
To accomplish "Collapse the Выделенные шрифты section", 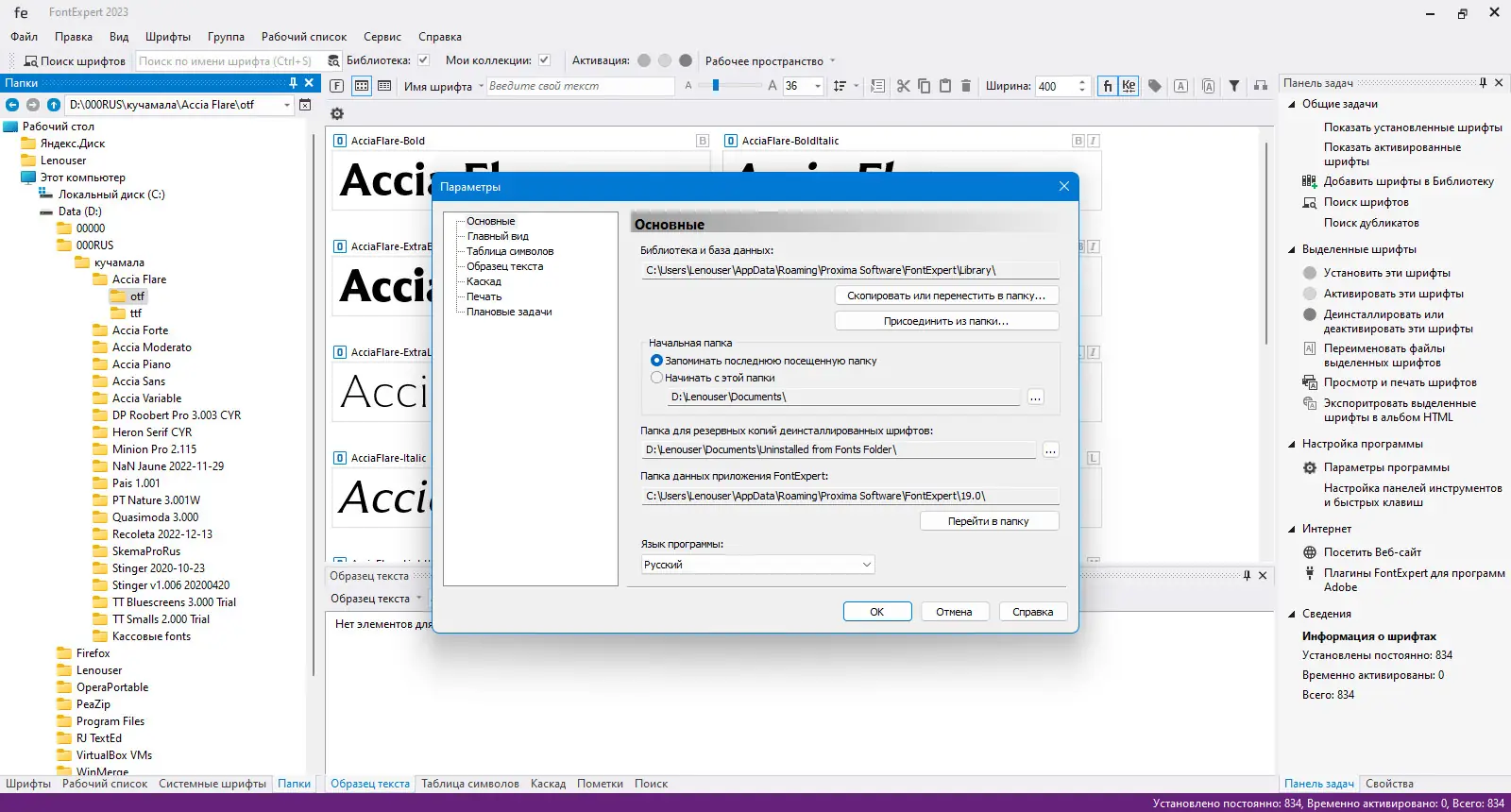I will point(1292,249).
